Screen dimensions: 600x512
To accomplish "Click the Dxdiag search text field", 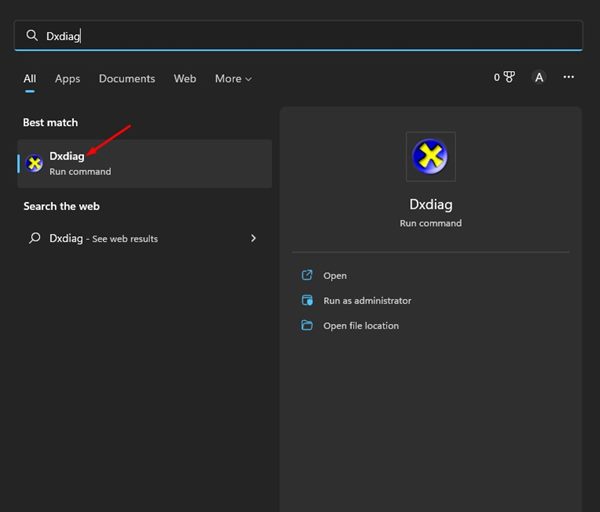I will 300,35.
